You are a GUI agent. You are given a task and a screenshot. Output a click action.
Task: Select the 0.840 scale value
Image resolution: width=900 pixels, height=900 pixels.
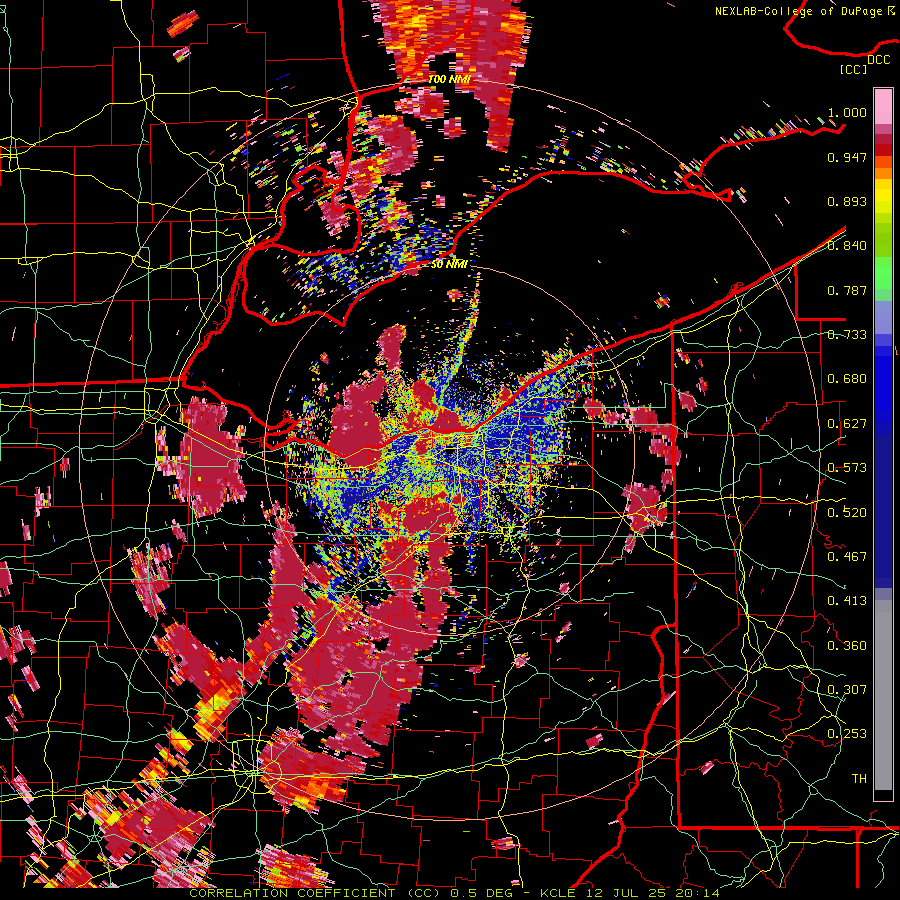coord(847,246)
